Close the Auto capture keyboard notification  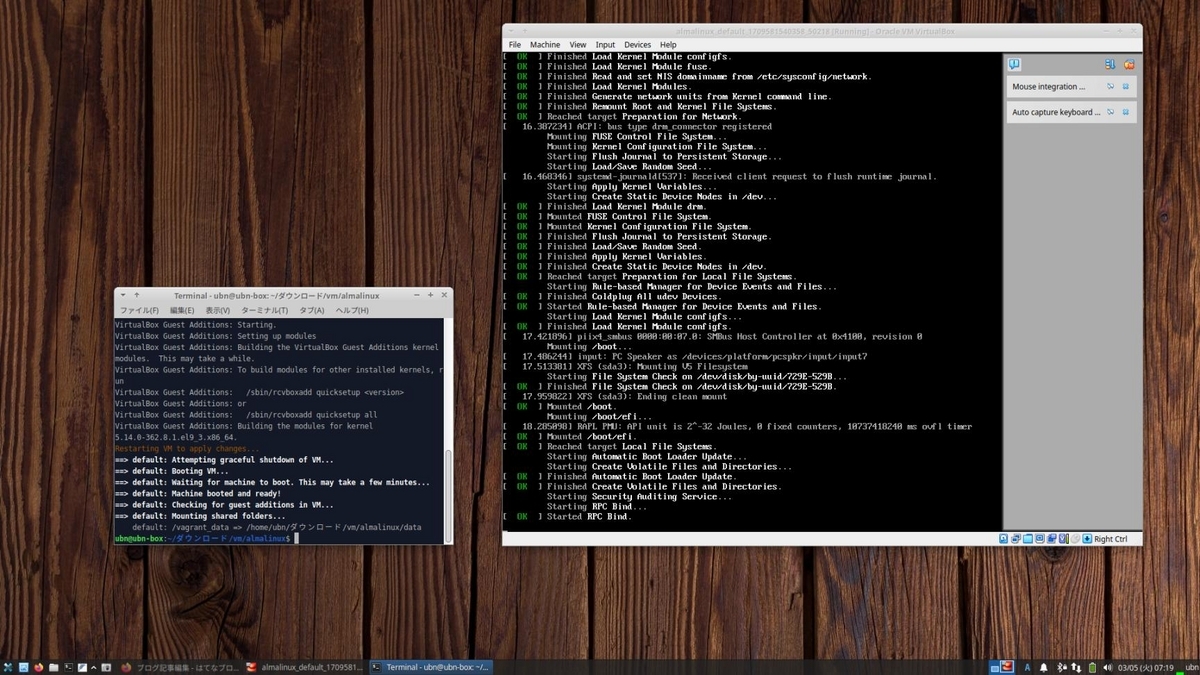1126,111
